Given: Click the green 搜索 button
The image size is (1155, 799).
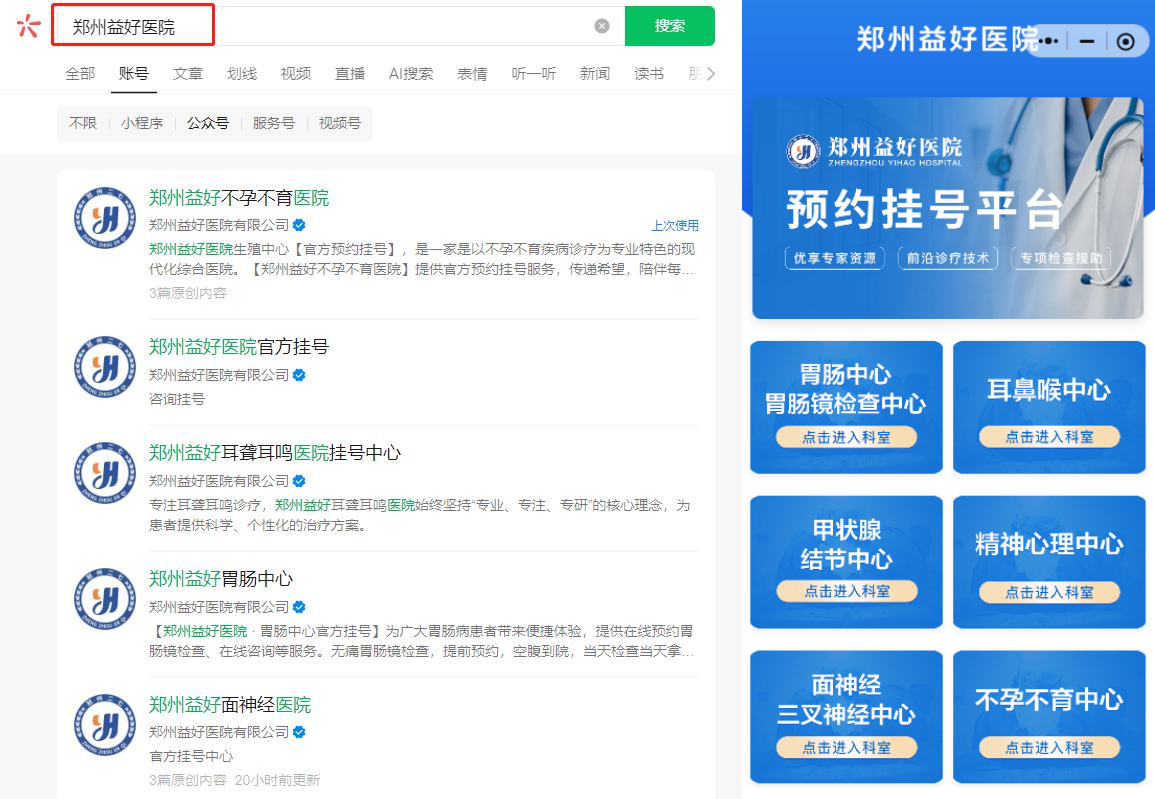Looking at the screenshot, I should [669, 26].
